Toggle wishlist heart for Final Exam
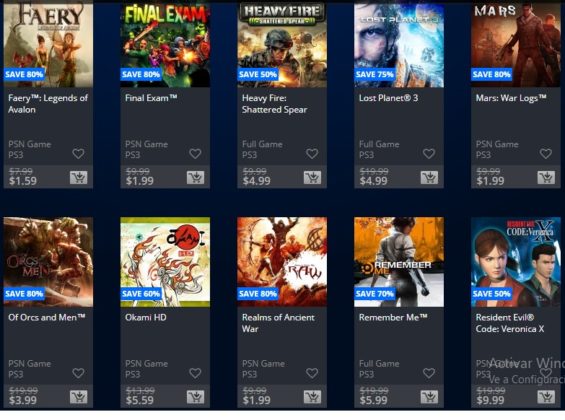 (x=195, y=154)
